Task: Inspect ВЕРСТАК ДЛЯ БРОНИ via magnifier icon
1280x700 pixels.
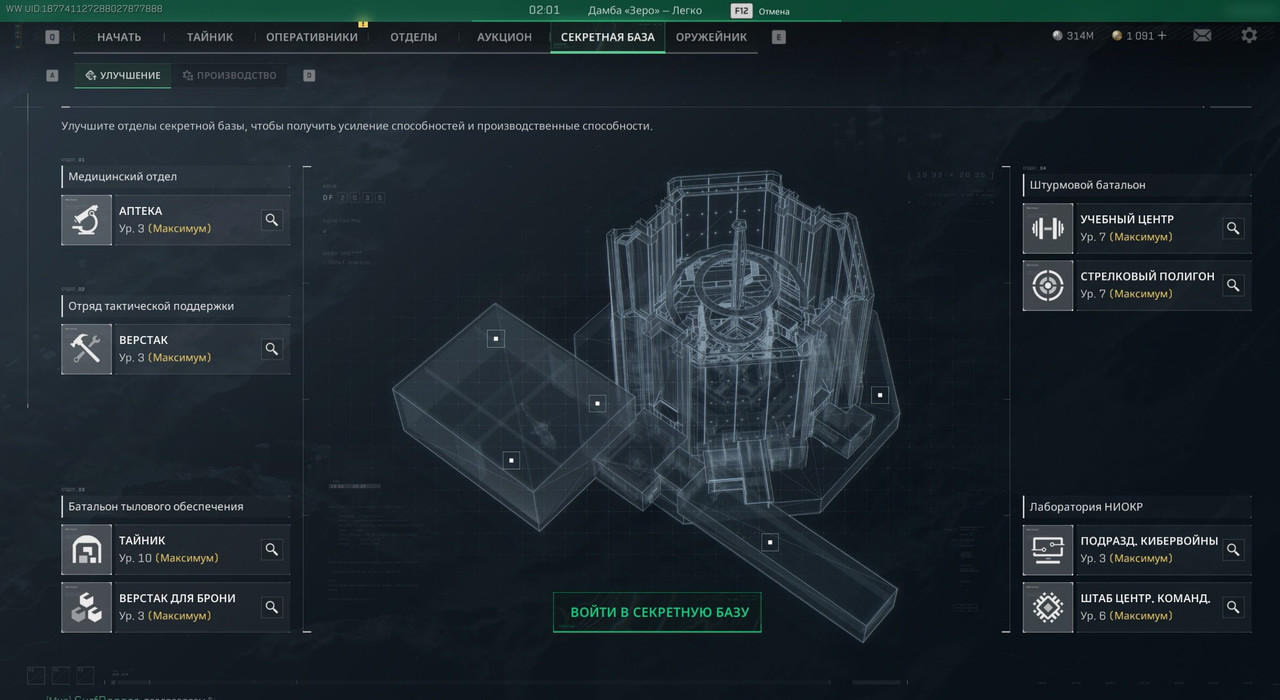Action: [271, 607]
